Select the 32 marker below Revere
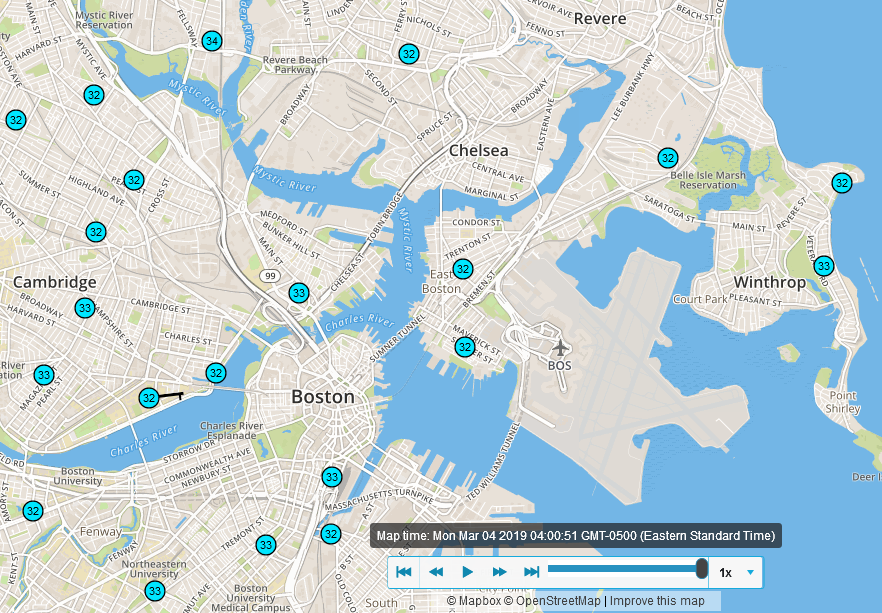The height and width of the screenshot is (613, 882). [408, 54]
